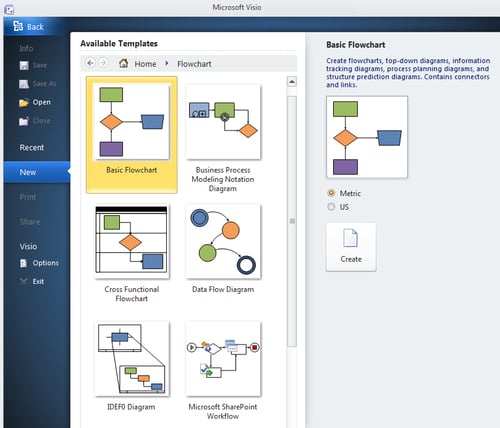Go back with the left arrow navigation icon
The height and width of the screenshot is (428, 500).
pyautogui.click(x=90, y=63)
